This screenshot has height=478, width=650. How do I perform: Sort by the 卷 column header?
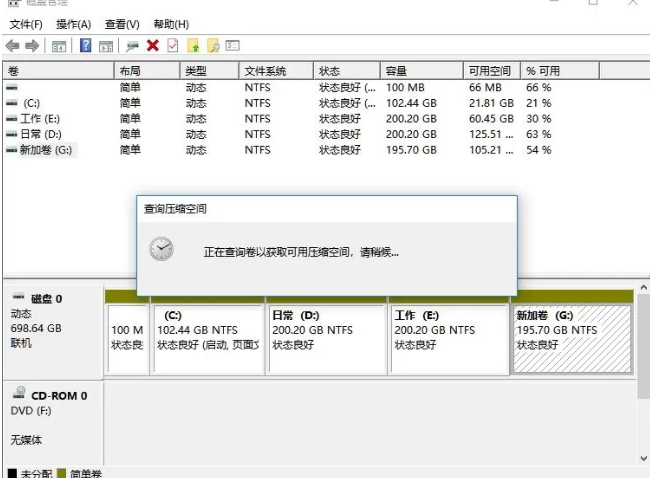[58, 71]
